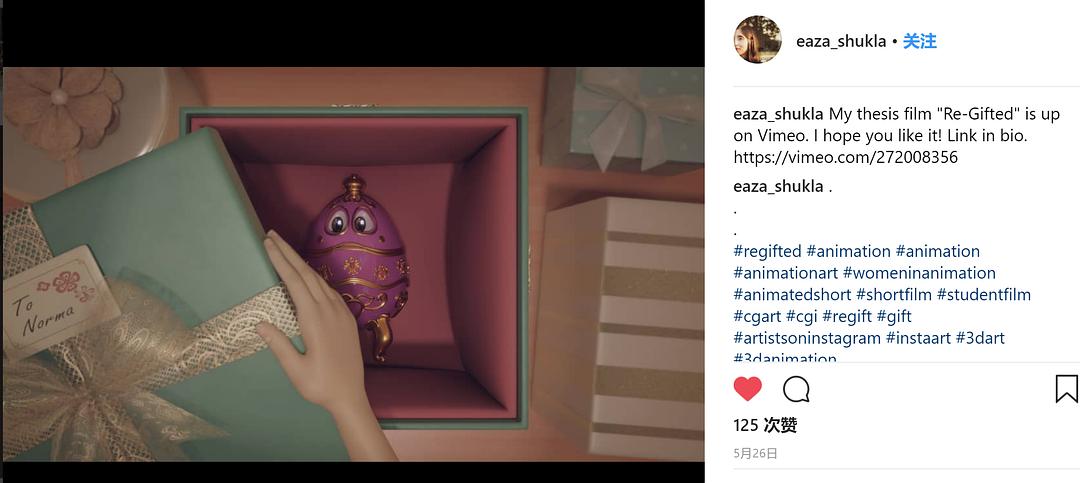
Task: Open the #artistsoninstagram hashtag
Action: pyautogui.click(x=807, y=338)
